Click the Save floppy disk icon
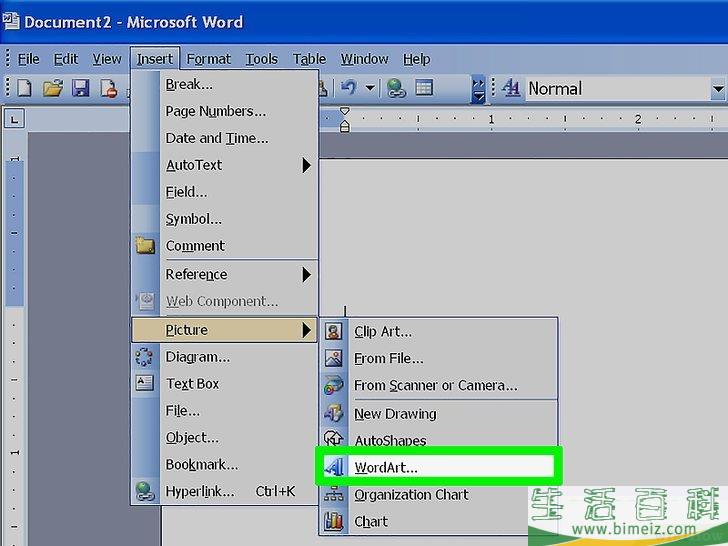Screen dimensions: 728x546 (81, 88)
